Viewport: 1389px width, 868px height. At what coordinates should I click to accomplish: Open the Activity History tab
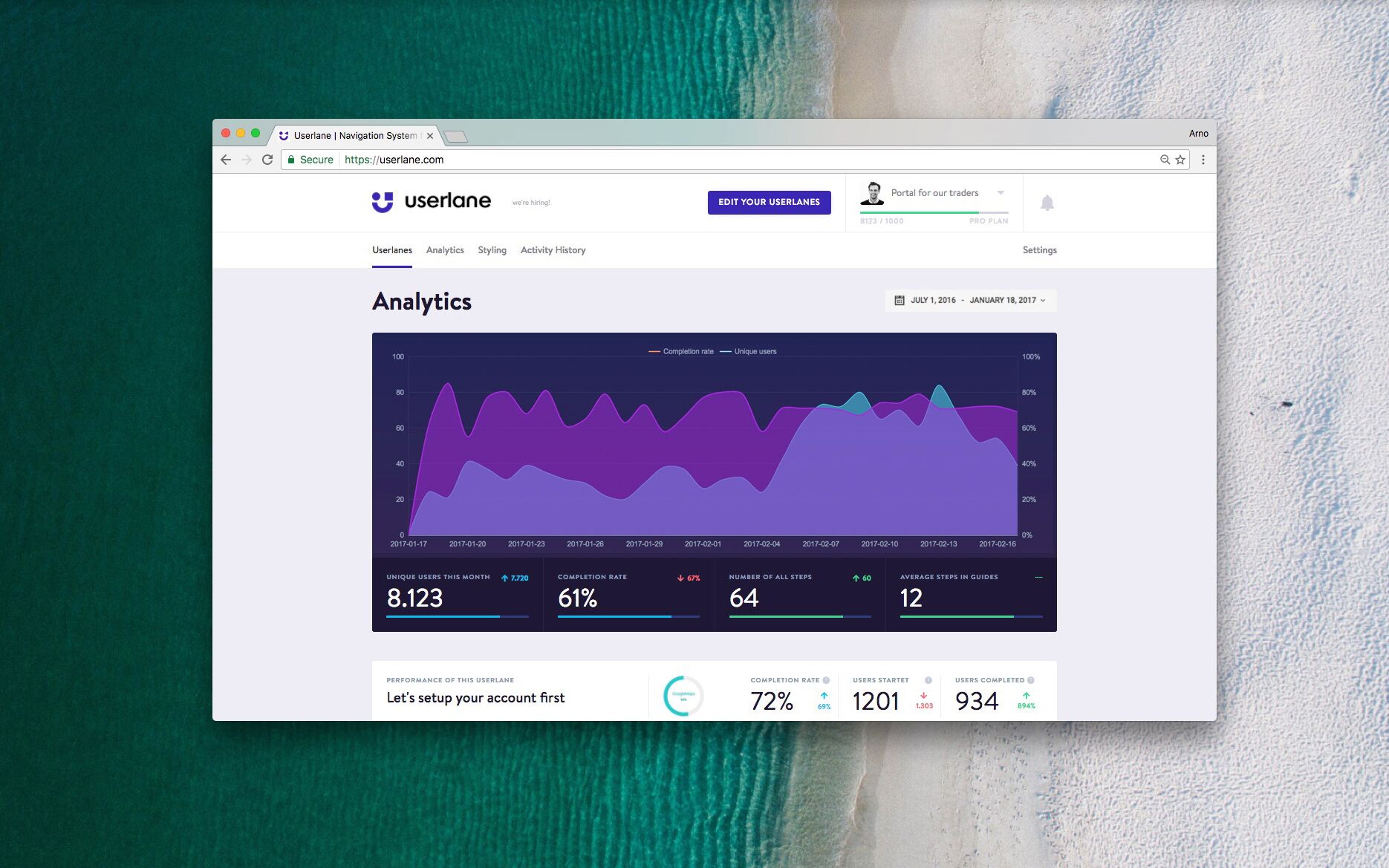(553, 250)
